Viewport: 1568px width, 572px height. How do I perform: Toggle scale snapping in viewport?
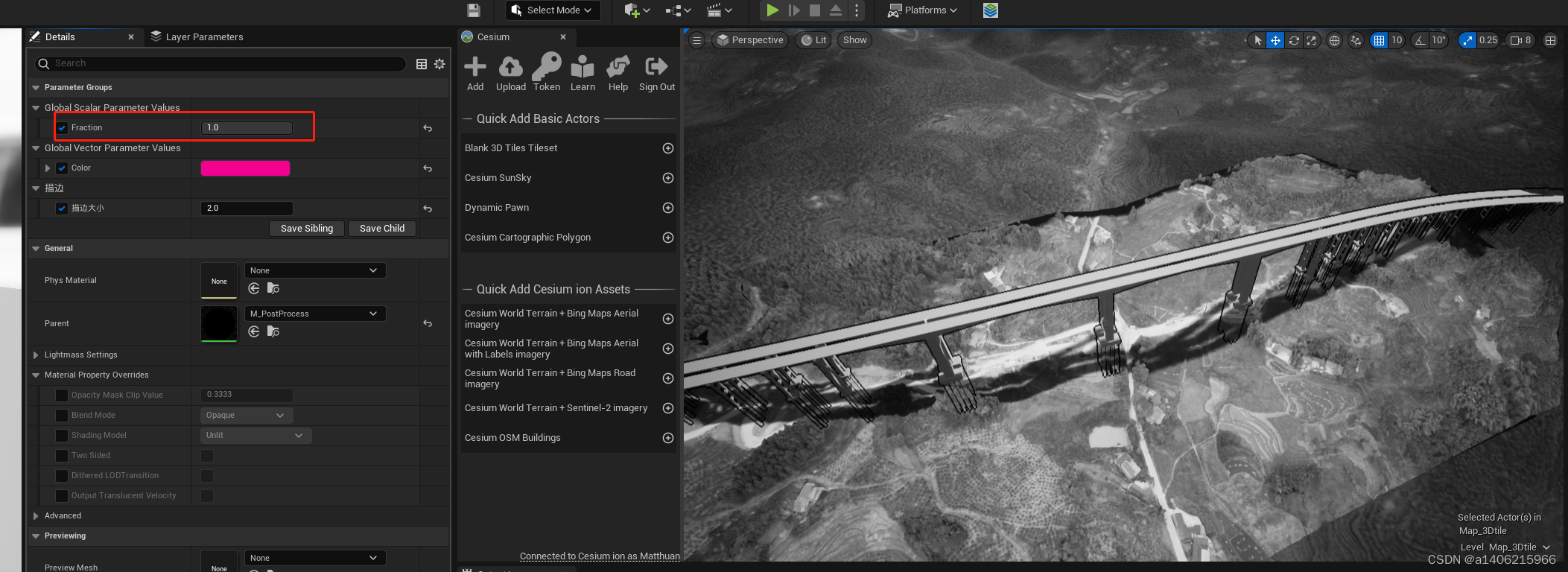[x=1467, y=40]
